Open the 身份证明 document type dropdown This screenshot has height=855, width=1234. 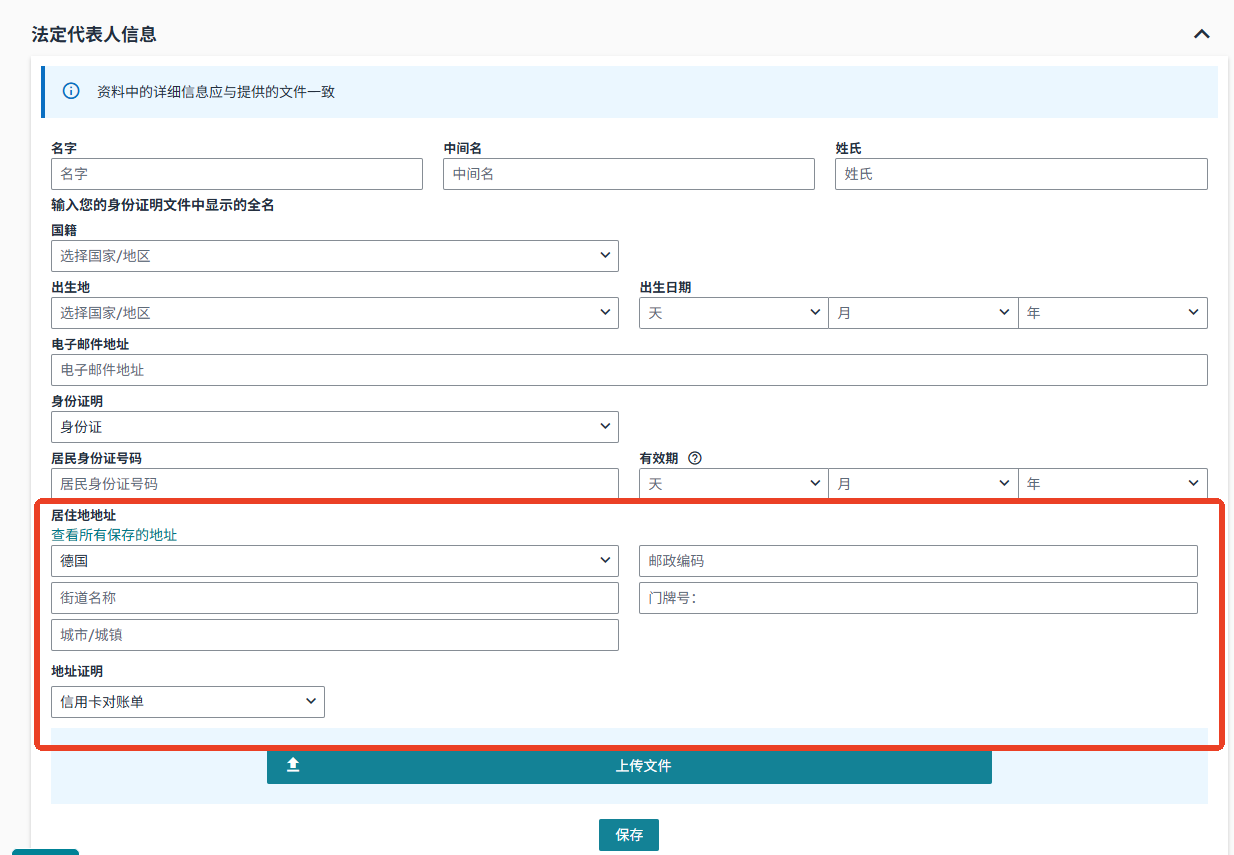click(334, 427)
